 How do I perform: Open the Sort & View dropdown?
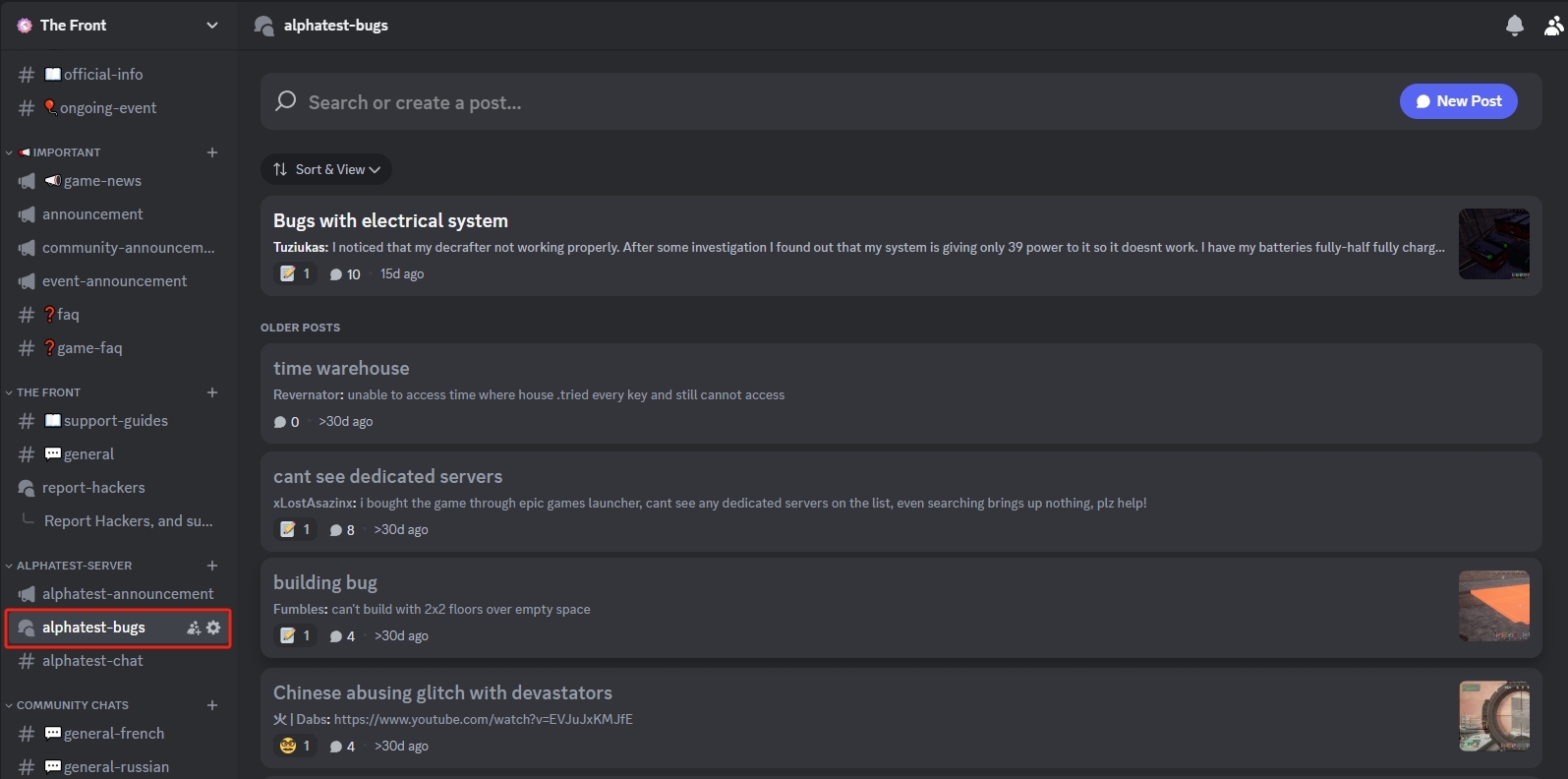(326, 169)
